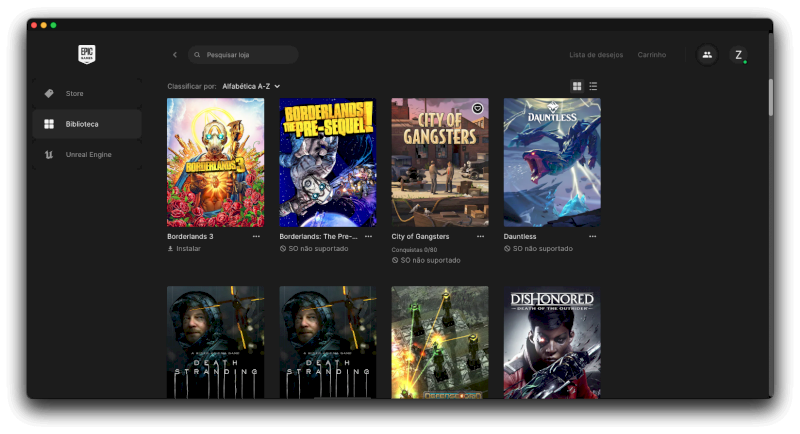The width and height of the screenshot is (800, 434).
Task: Click the Borderlands 3 title
Action: pos(190,237)
